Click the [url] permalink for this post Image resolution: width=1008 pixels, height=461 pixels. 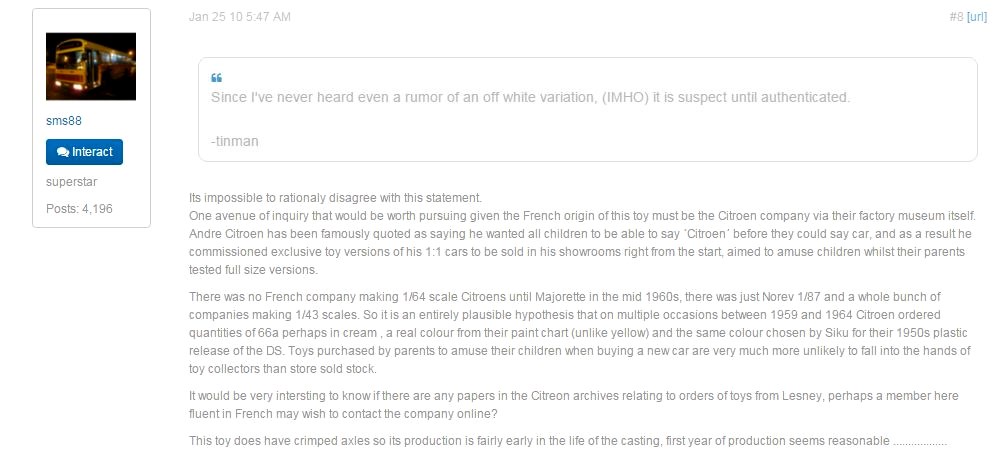[x=976, y=17]
